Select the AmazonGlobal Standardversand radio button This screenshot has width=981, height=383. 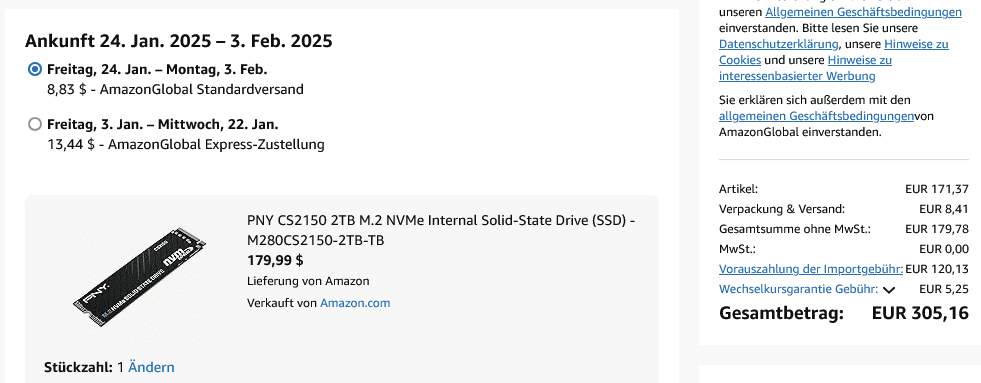[35, 69]
